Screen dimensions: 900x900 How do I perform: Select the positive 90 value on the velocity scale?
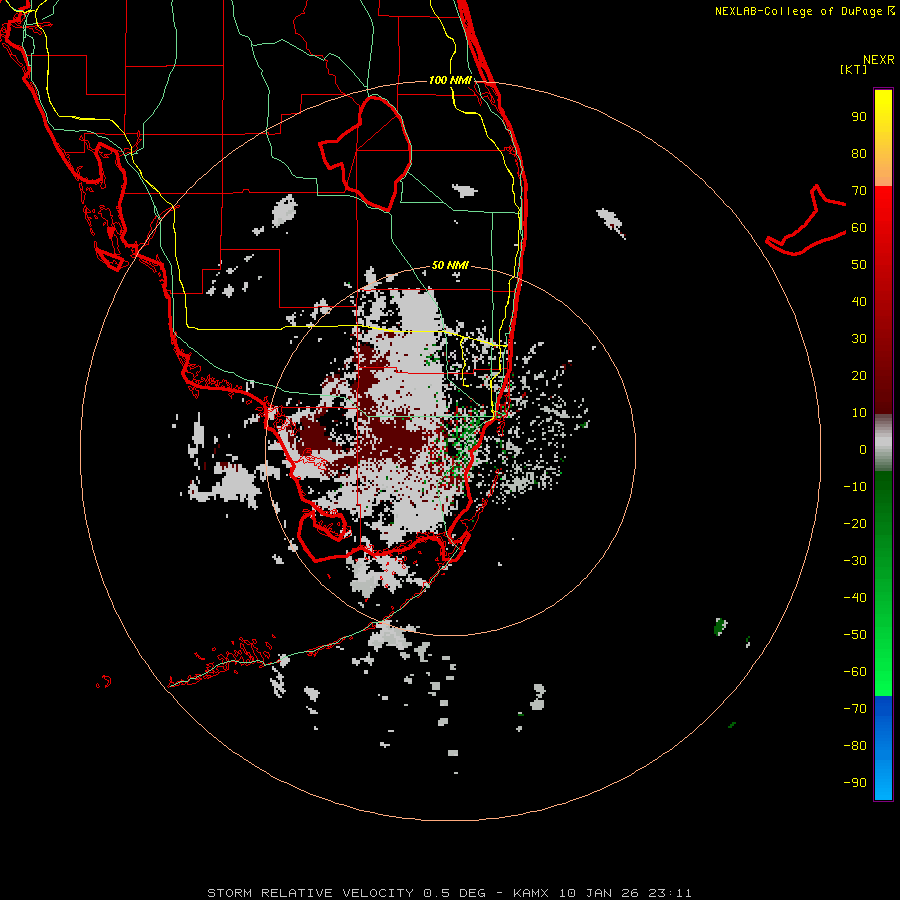pyautogui.click(x=859, y=117)
